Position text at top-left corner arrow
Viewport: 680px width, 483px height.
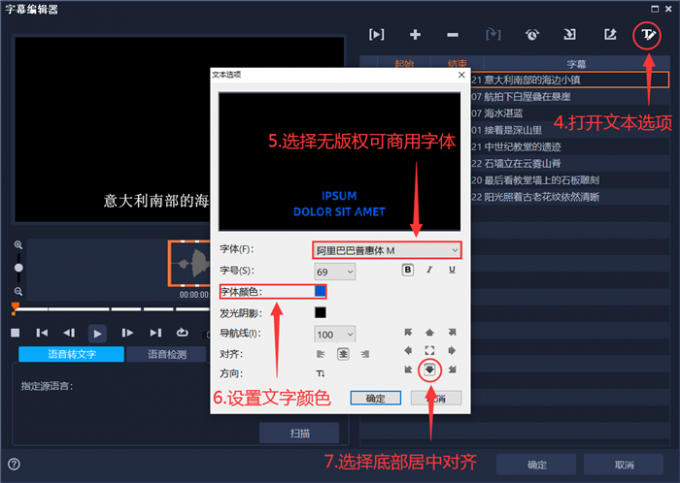coord(408,332)
